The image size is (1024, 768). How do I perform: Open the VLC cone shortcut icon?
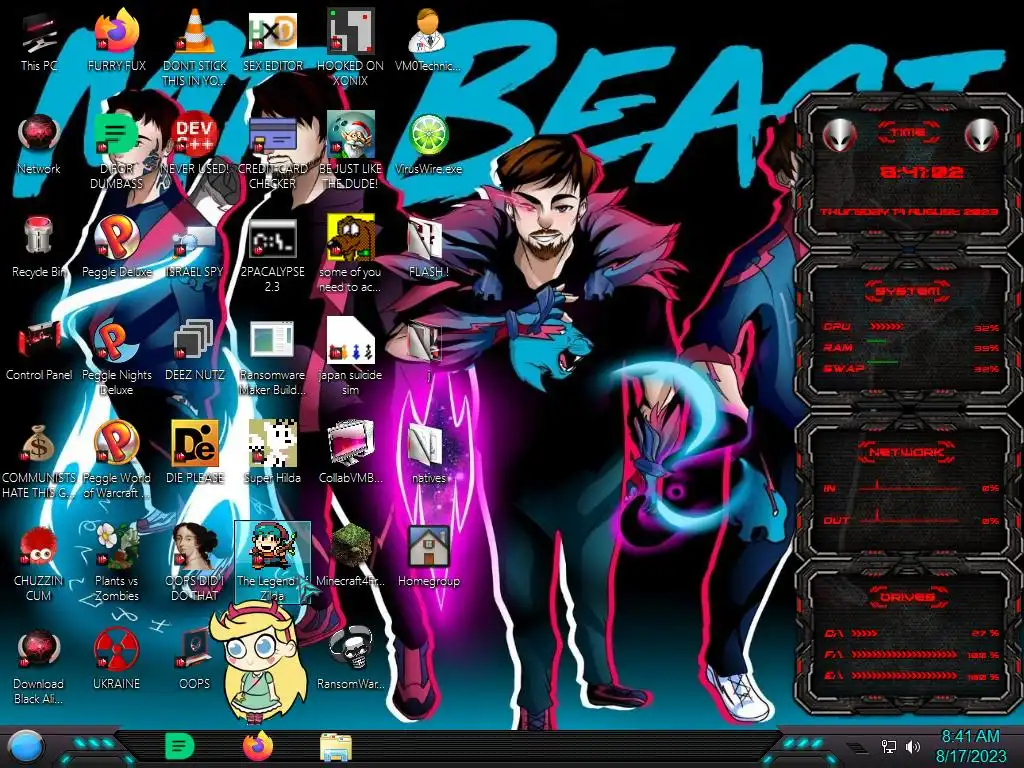[x=195, y=33]
